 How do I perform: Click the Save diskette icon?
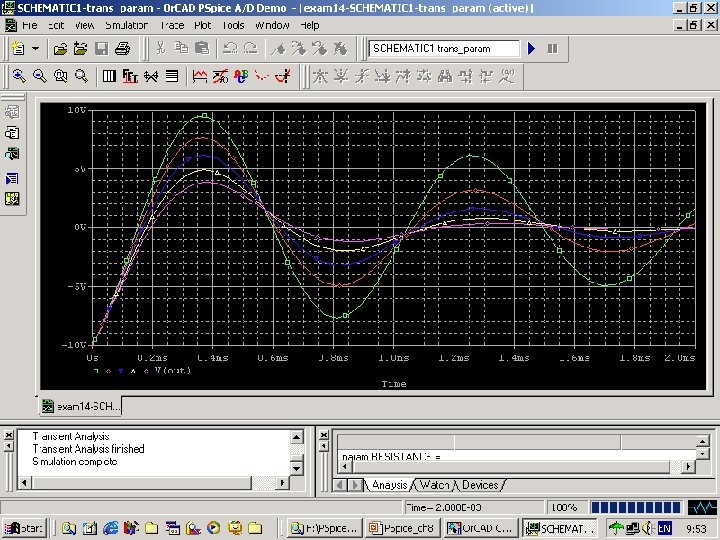pos(101,48)
